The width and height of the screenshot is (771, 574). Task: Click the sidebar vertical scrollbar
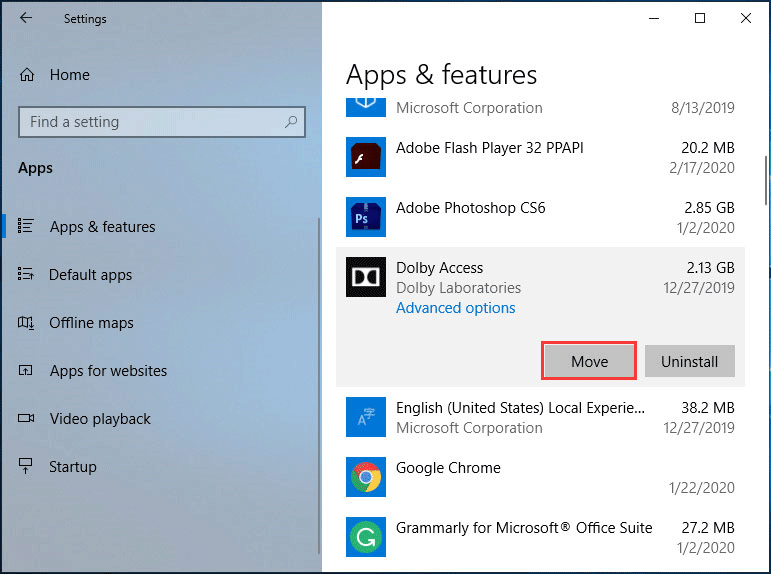[319, 386]
